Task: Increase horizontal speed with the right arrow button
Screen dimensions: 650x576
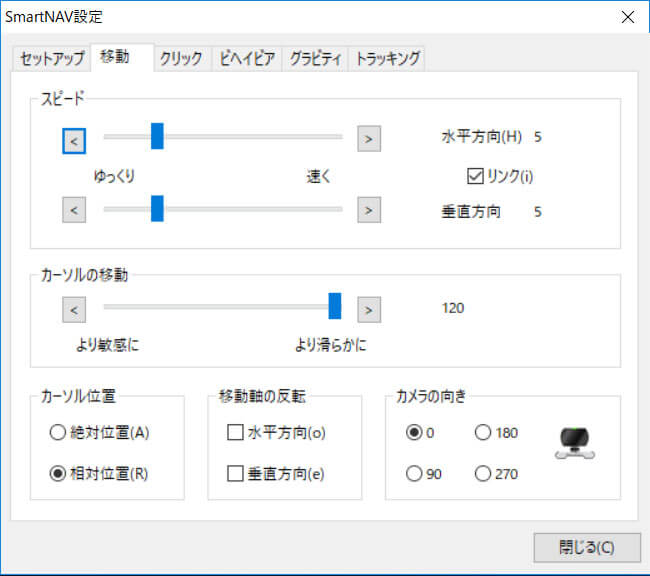Action: (369, 139)
